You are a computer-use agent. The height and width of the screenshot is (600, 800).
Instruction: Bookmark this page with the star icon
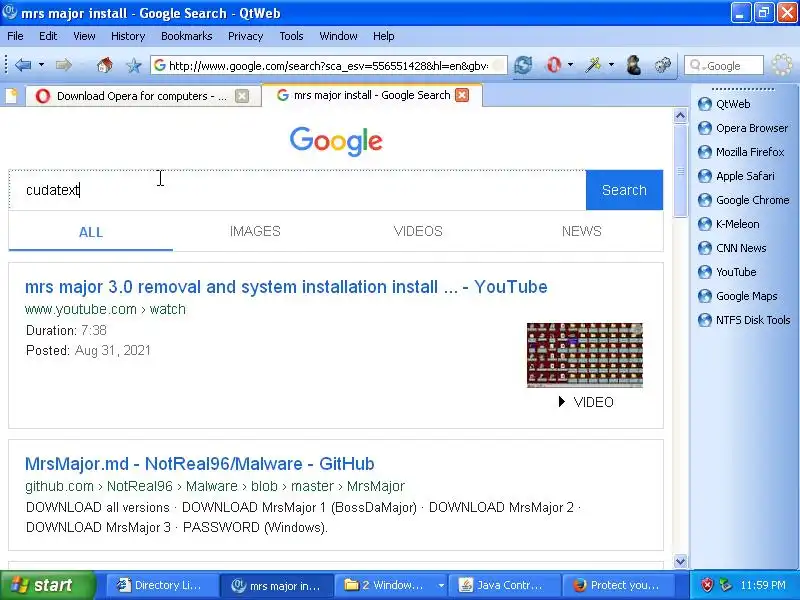134,65
